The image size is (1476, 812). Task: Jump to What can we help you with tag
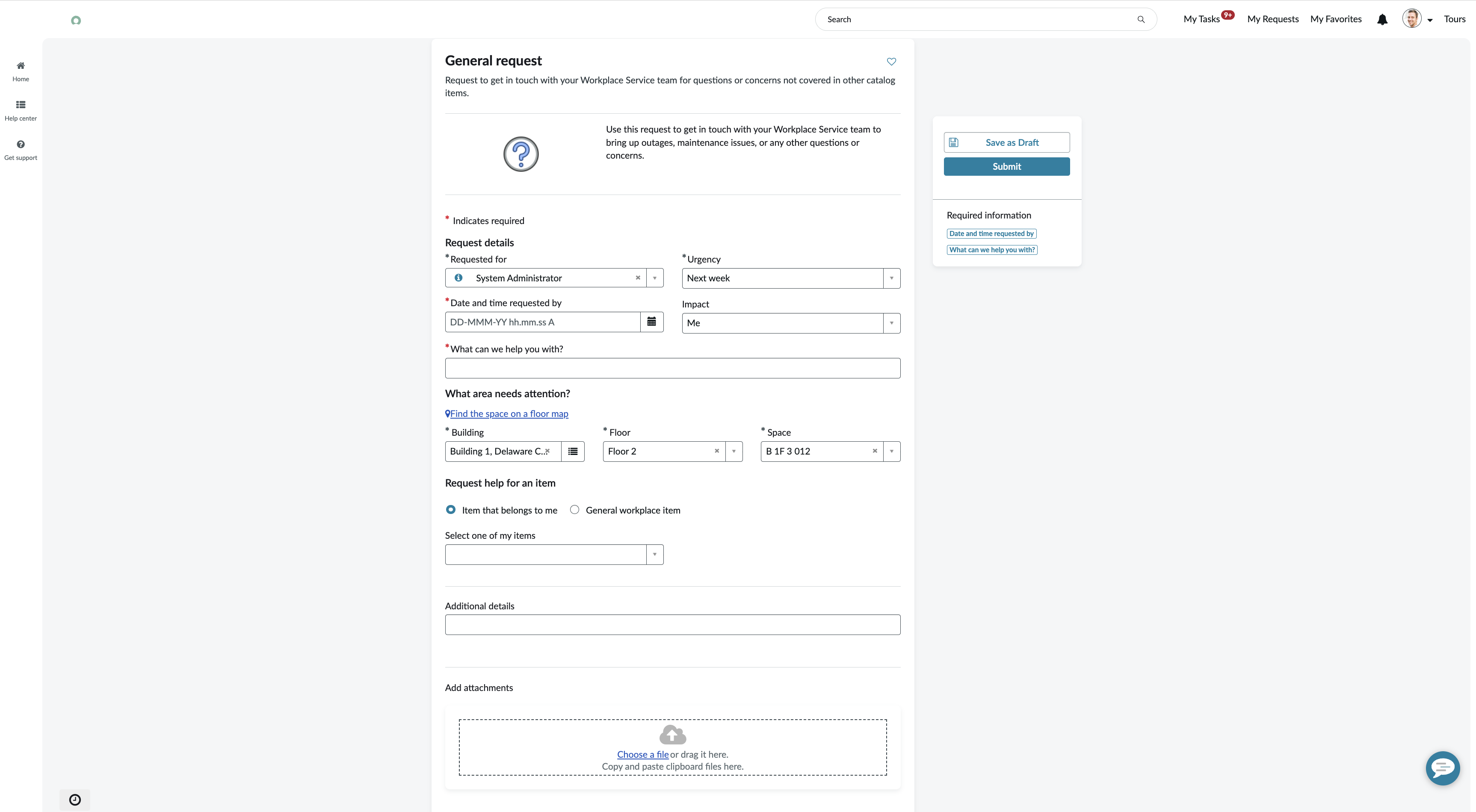(x=992, y=250)
